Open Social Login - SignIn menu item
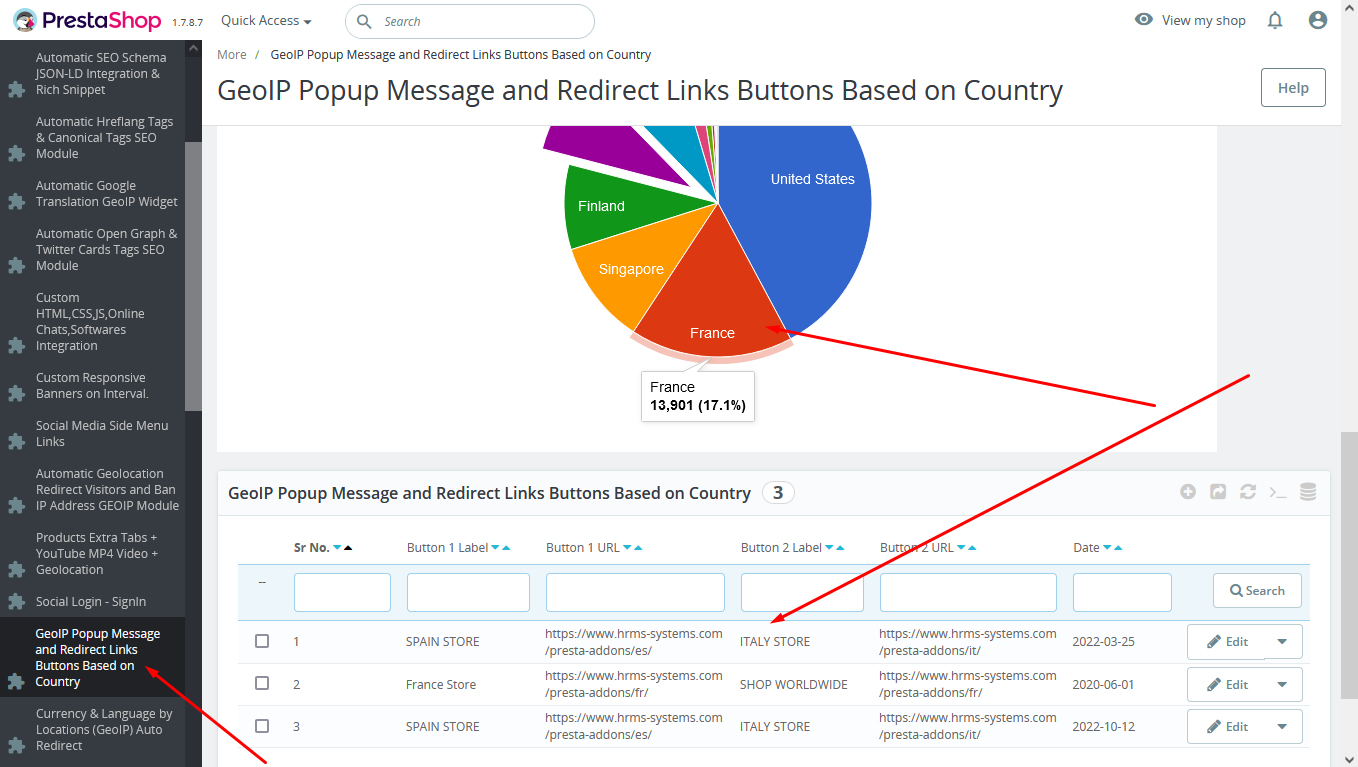The width and height of the screenshot is (1358, 767). pos(92,601)
